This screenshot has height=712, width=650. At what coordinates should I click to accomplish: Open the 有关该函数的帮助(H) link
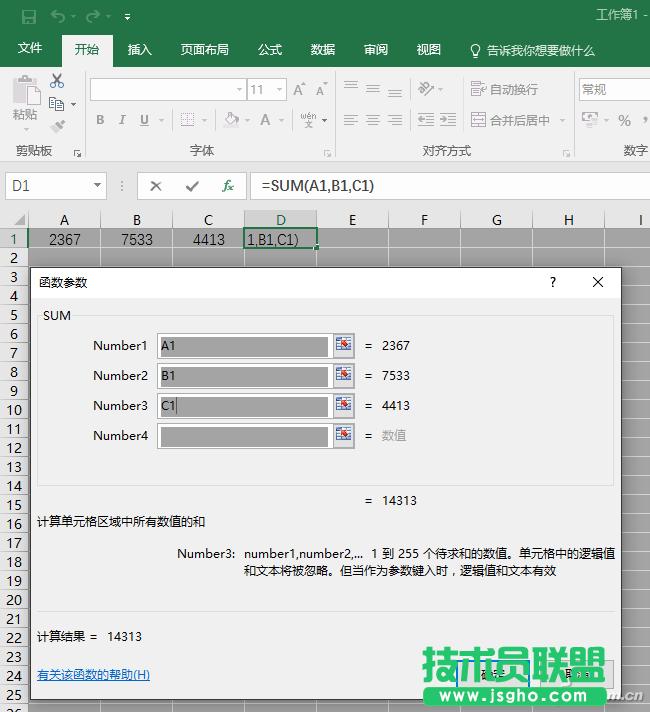[x=93, y=675]
